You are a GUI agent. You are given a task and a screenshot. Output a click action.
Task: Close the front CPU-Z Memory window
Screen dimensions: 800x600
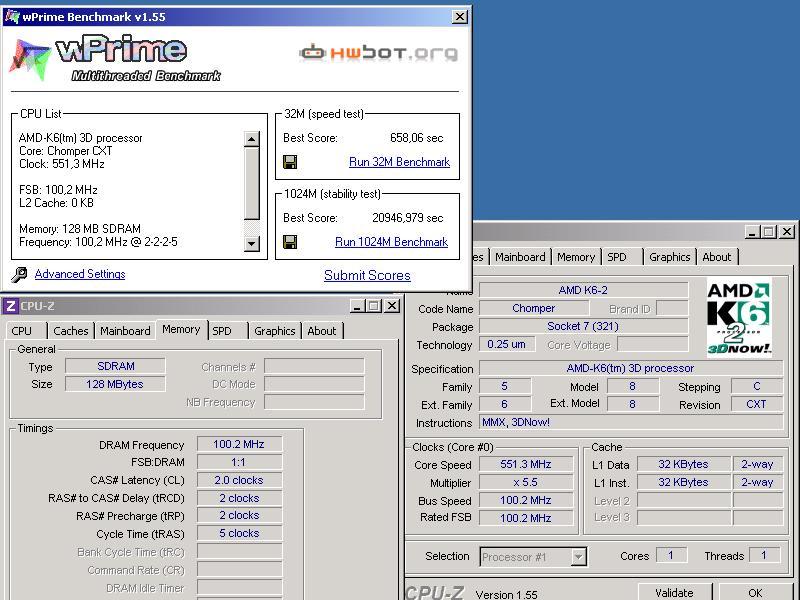coord(391,306)
